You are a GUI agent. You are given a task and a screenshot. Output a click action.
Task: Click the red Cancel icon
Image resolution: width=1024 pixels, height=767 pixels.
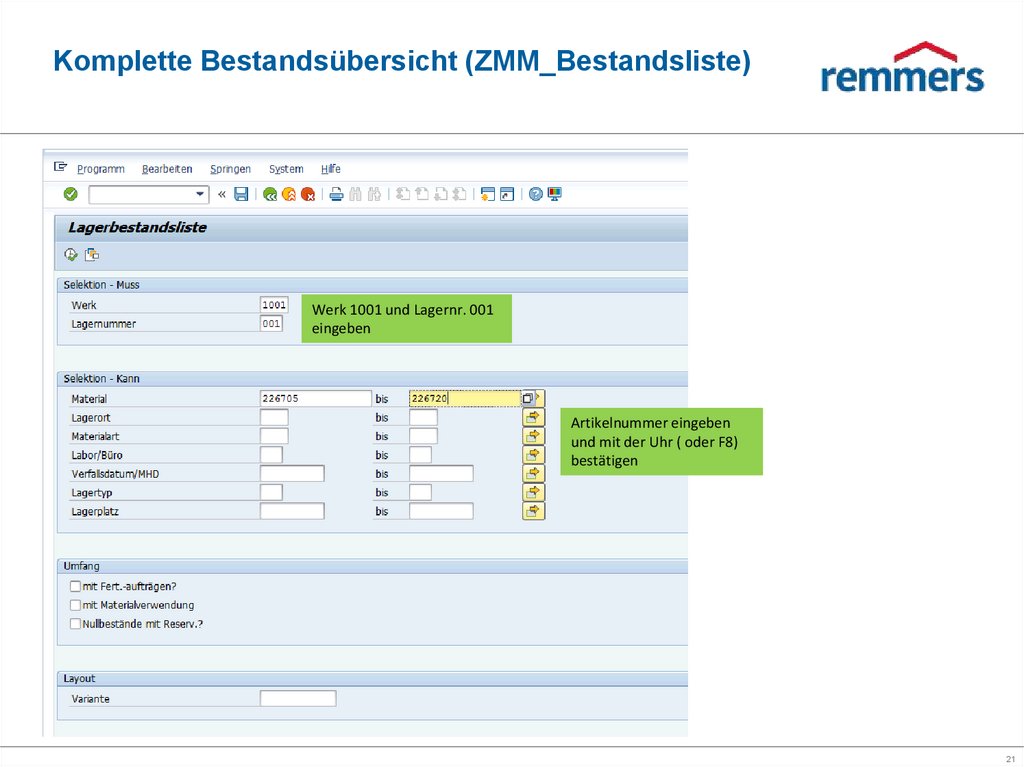(307, 193)
